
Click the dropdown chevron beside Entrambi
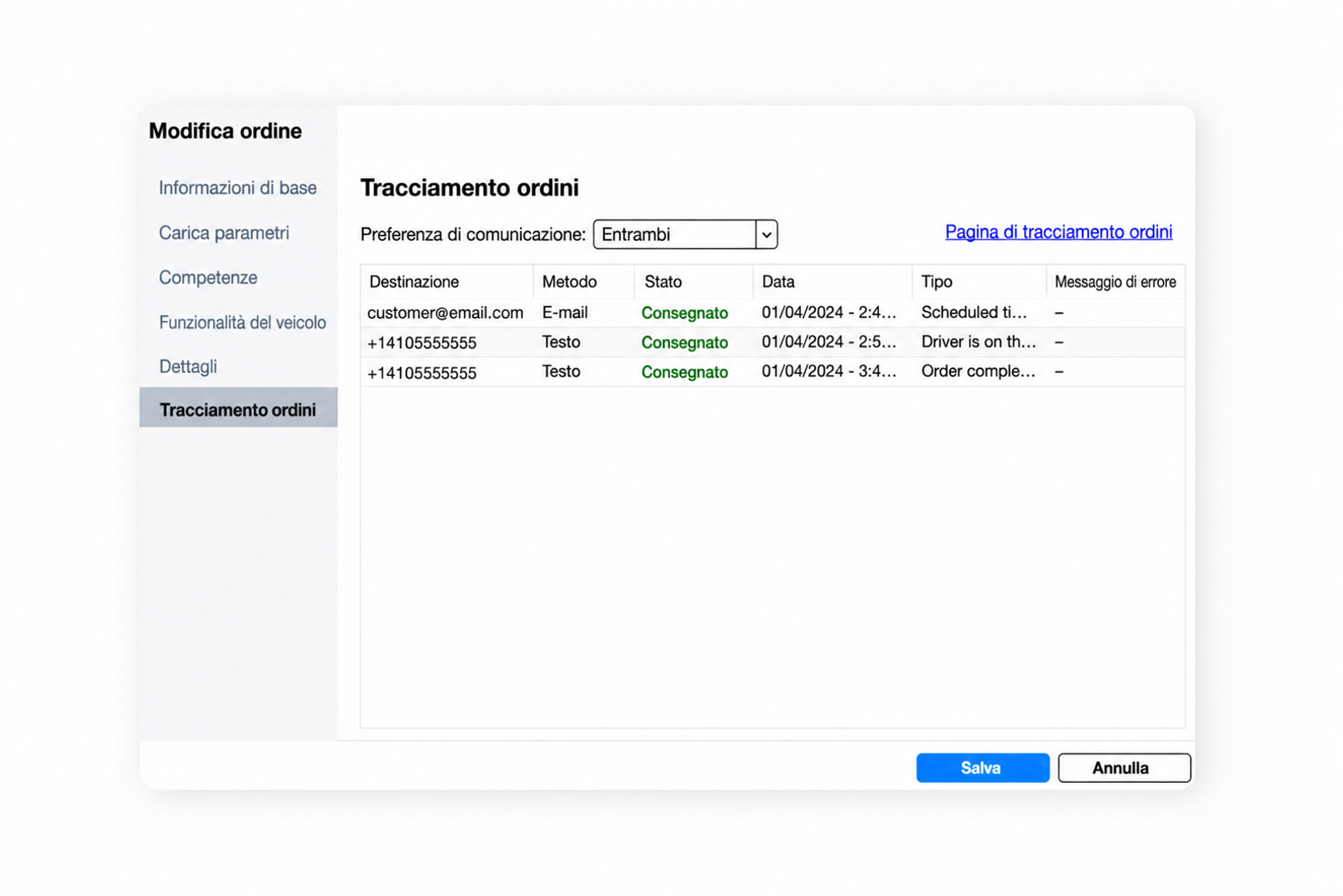767,234
